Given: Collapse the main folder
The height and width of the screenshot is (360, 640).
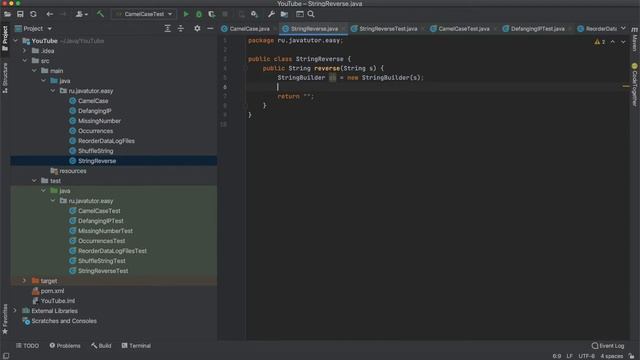Looking at the screenshot, I should (34, 71).
